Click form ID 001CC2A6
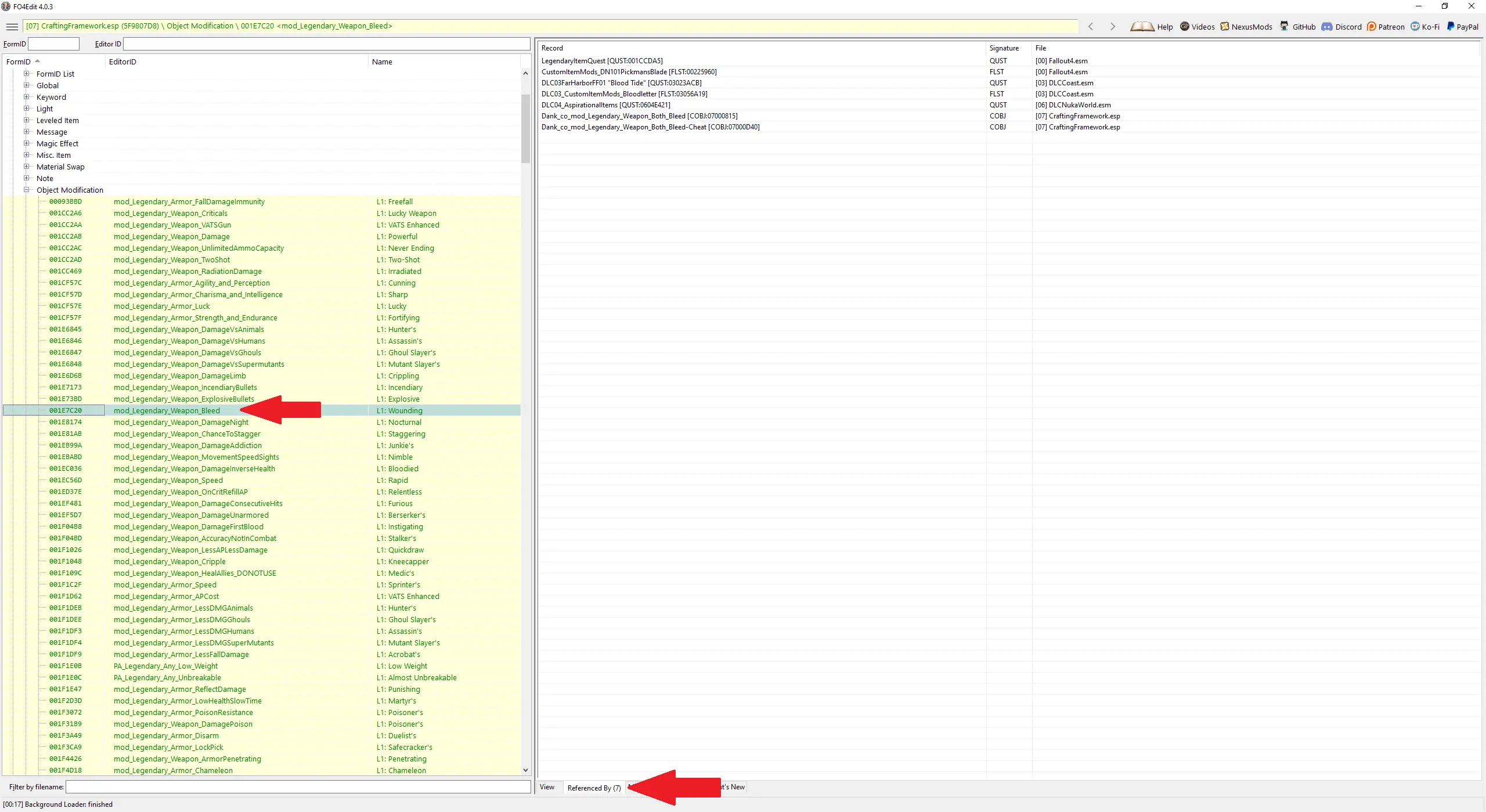Screen dimensions: 1486x812 (x=66, y=213)
